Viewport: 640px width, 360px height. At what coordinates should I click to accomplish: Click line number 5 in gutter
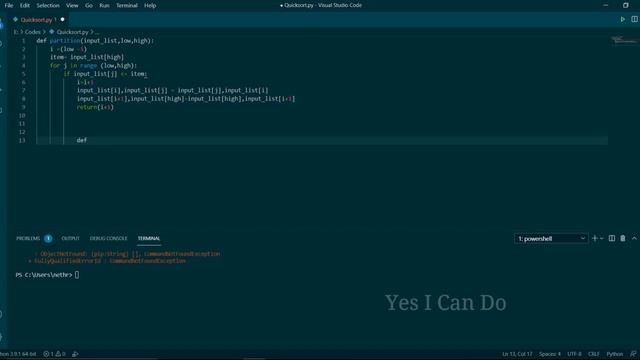pyautogui.click(x=23, y=74)
